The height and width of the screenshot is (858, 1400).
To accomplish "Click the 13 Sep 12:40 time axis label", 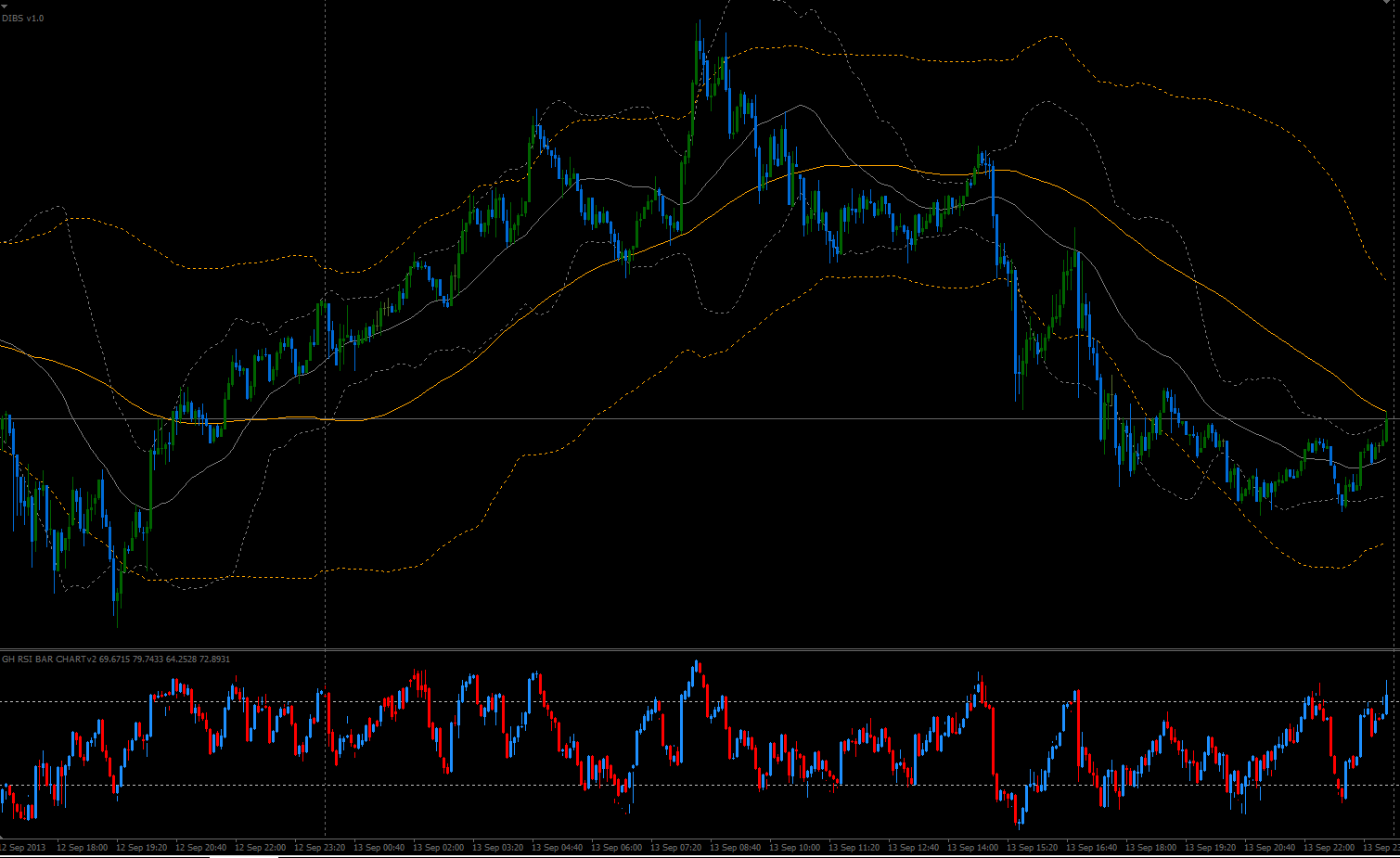I will [913, 848].
